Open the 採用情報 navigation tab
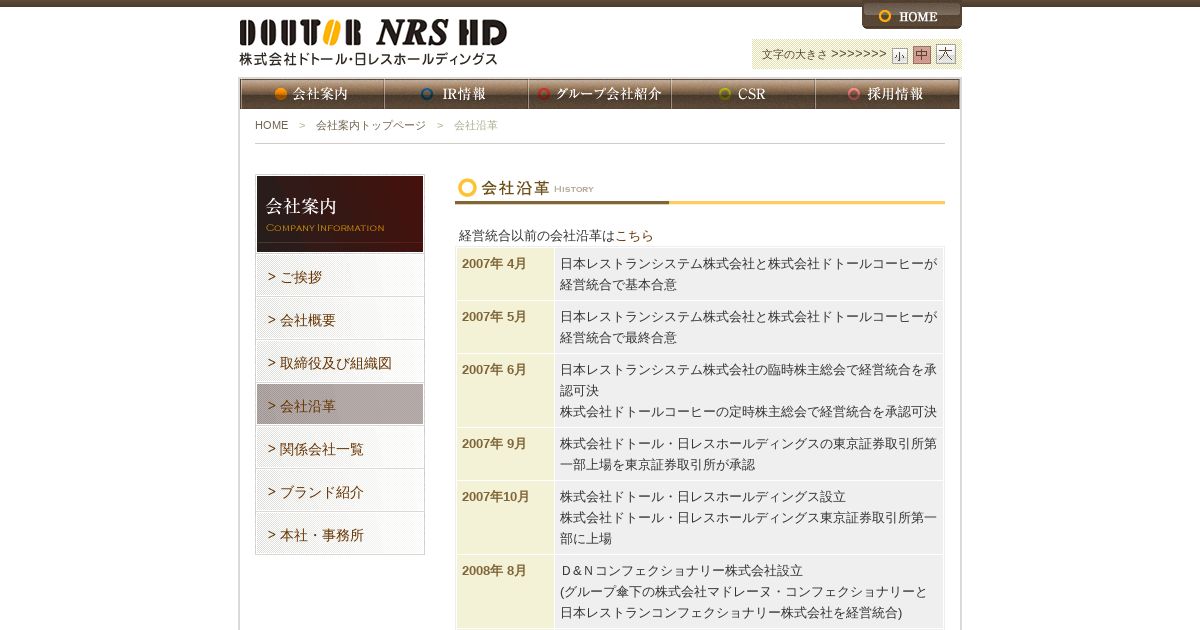Screen dimensions: 1200x630 887,94
